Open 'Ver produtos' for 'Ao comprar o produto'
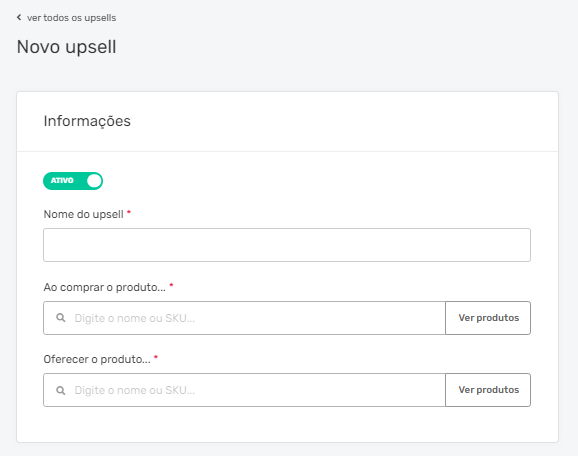 488,318
